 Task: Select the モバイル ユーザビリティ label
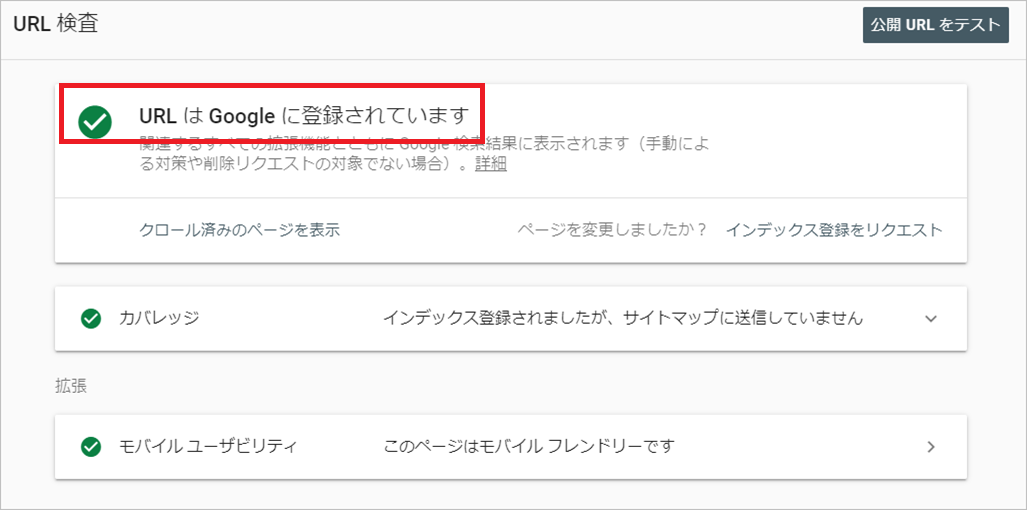coord(208,446)
